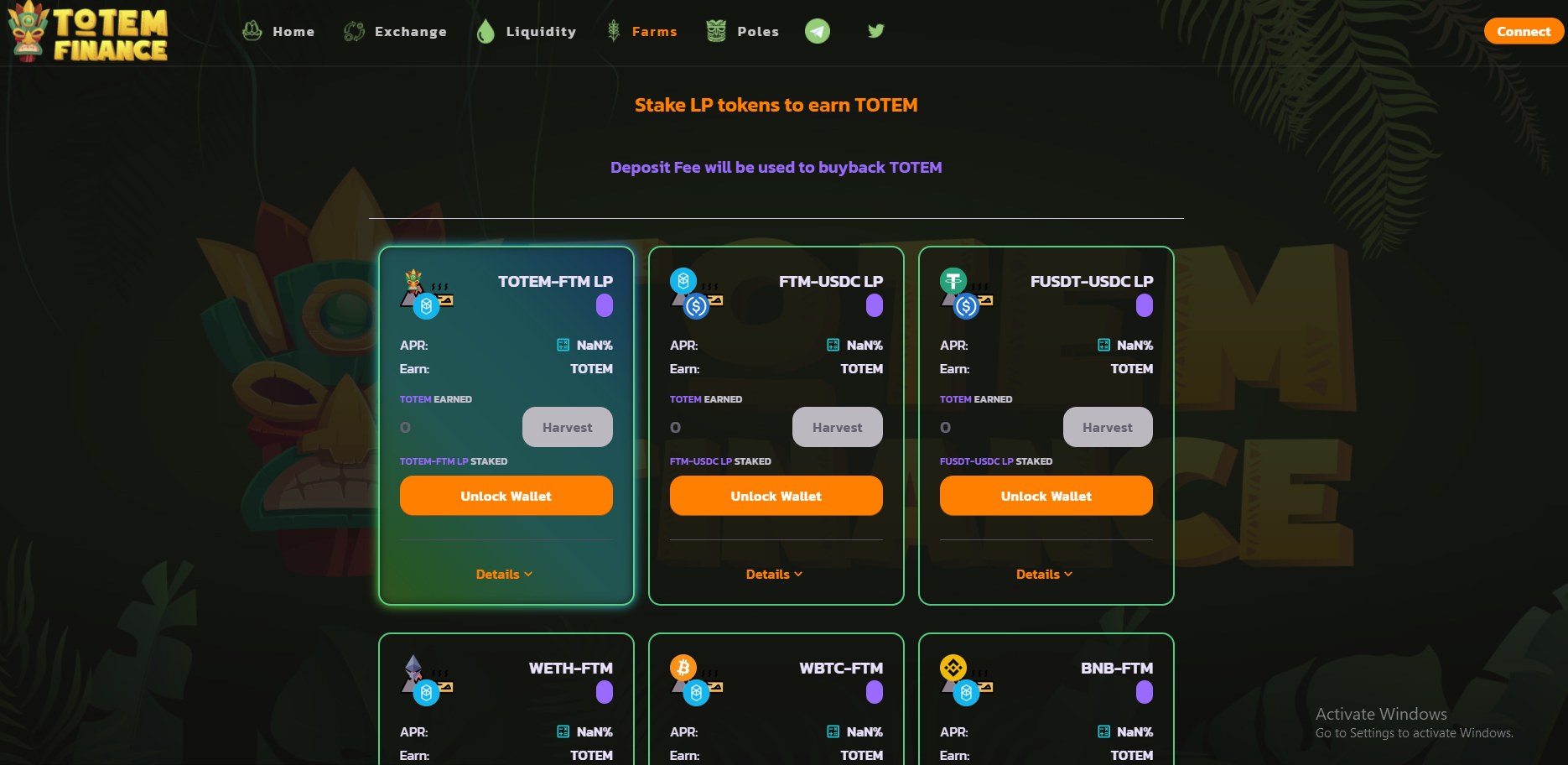Click the FUSDT-USDC LP Tether pair icon
Screen dimensions: 1568x765
pyautogui.click(x=967, y=294)
